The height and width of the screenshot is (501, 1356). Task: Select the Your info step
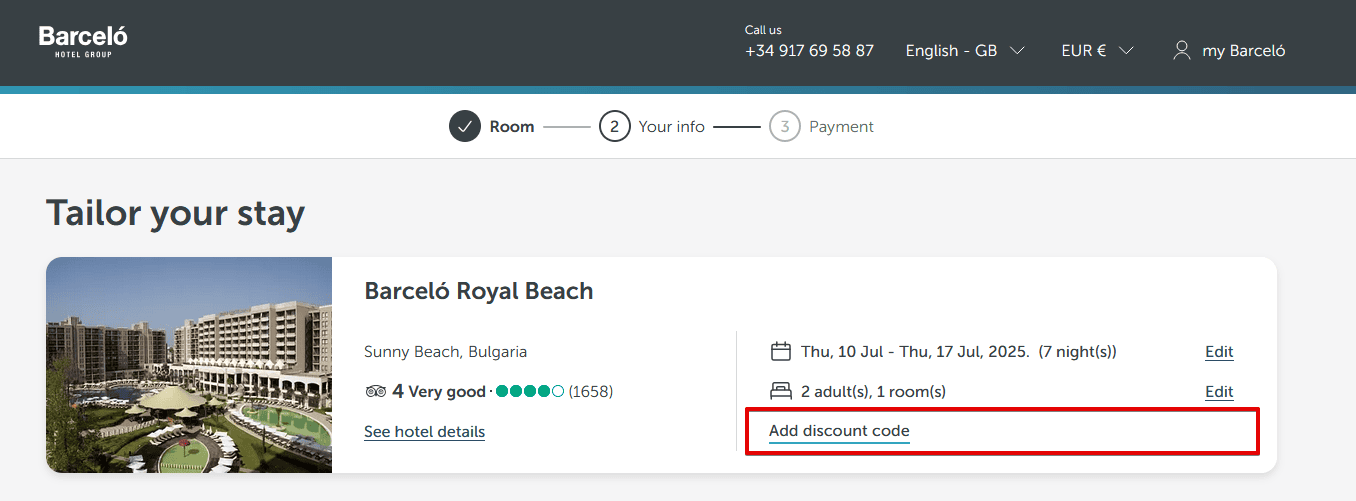(671, 127)
